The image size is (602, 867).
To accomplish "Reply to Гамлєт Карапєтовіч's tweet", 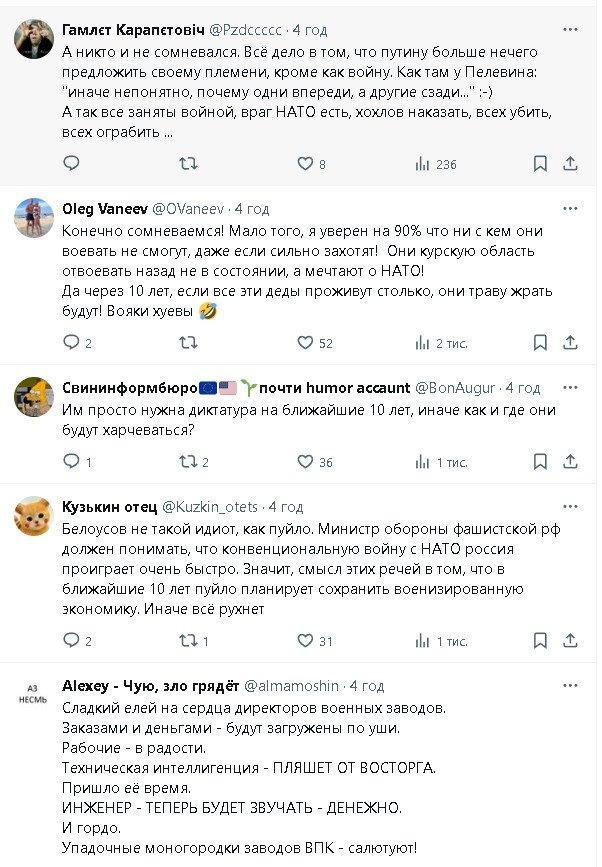I will pos(71,163).
